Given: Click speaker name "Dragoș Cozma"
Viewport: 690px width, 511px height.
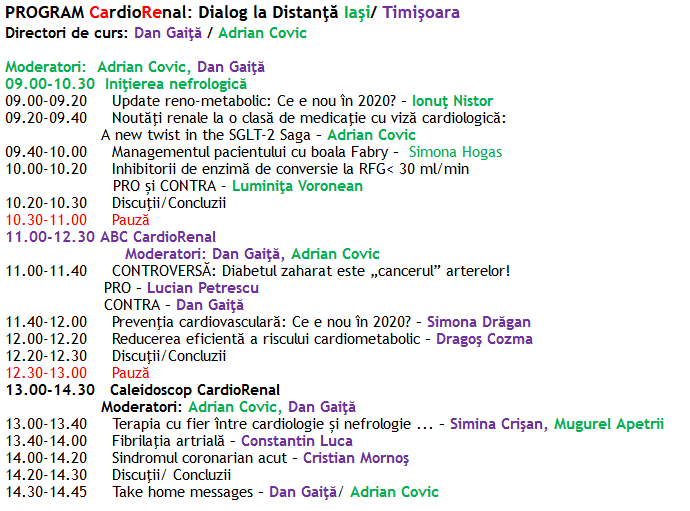Looking at the screenshot, I should [484, 339].
